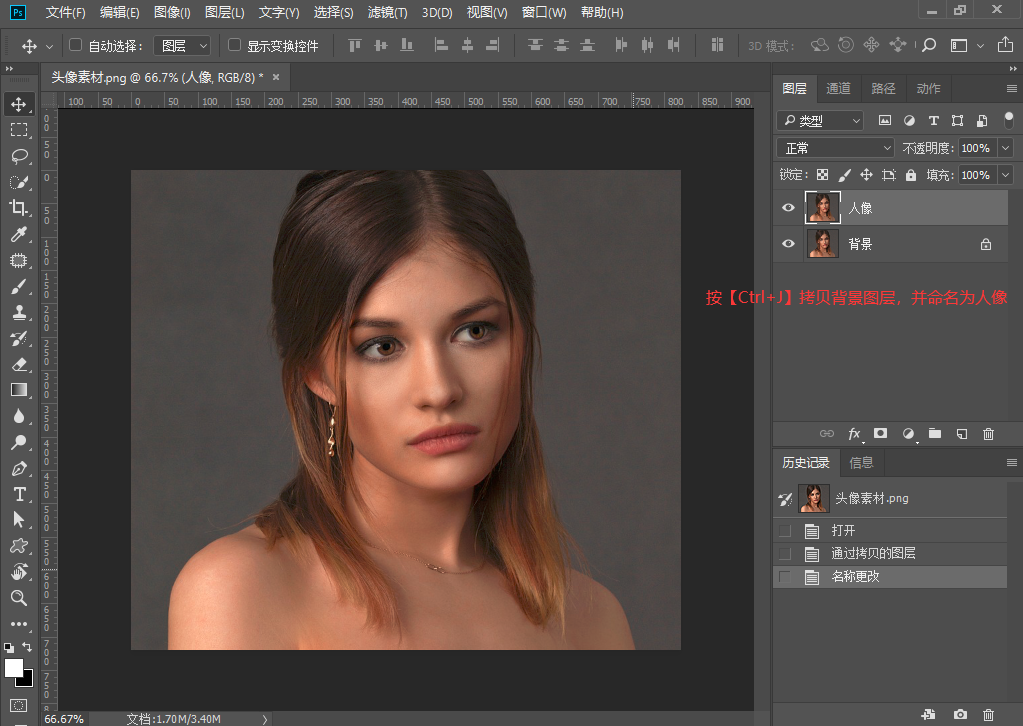
Task: Select the Horizontal Type tool
Action: pos(19,494)
